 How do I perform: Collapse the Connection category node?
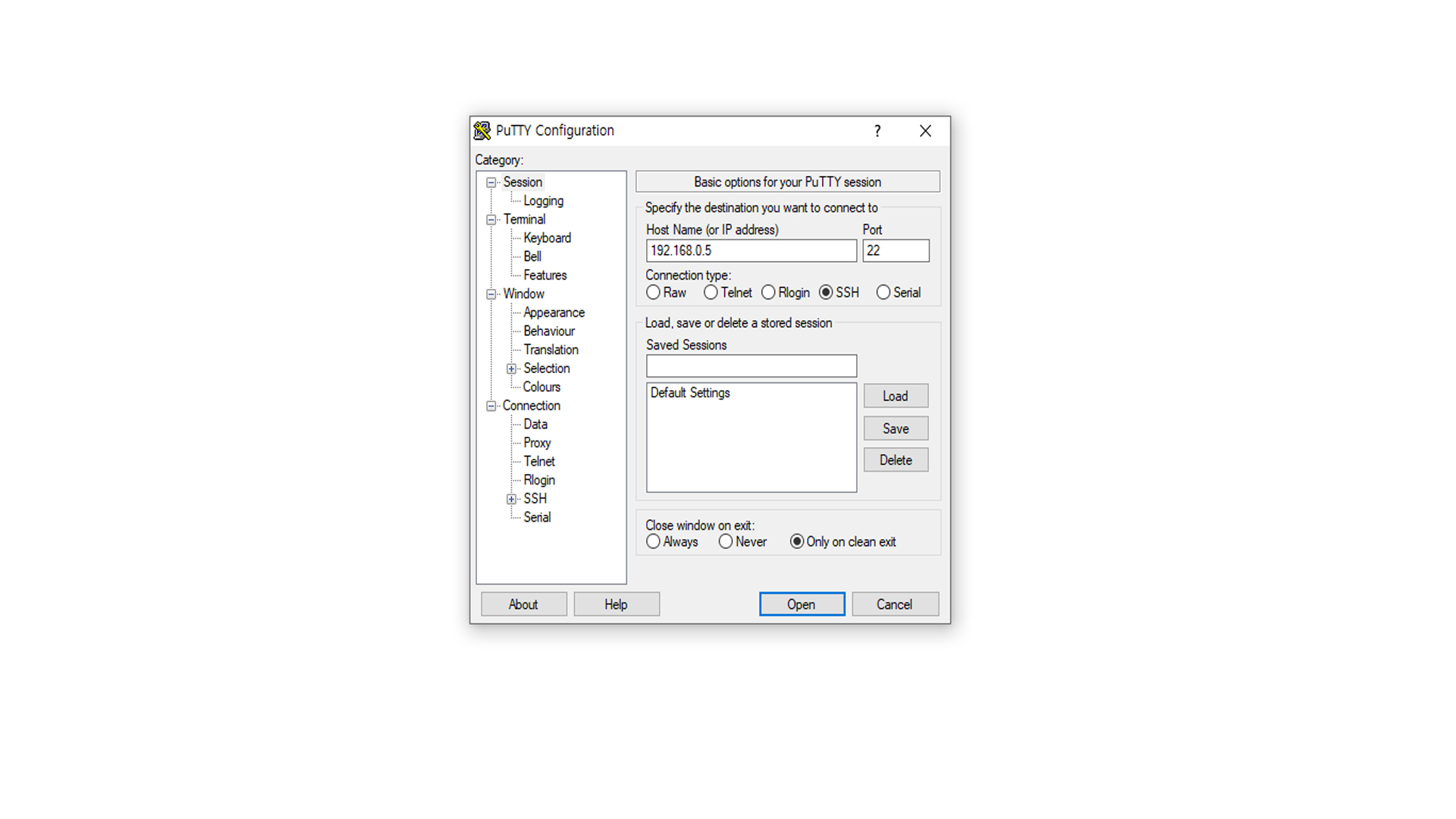point(491,406)
